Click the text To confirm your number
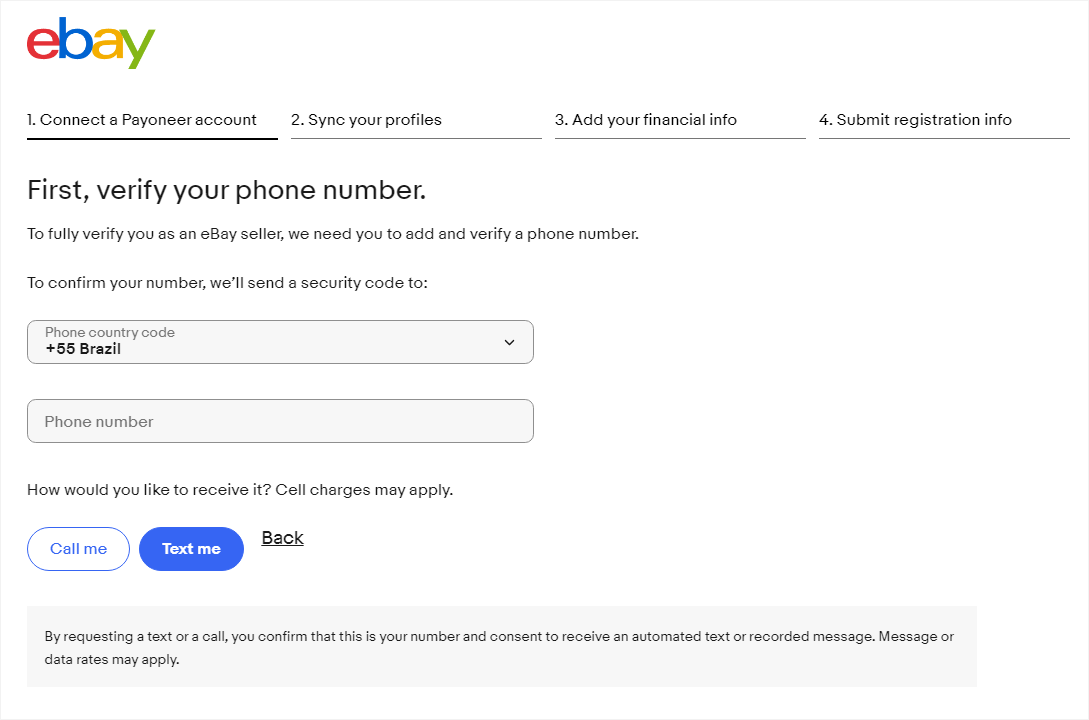 [x=227, y=283]
